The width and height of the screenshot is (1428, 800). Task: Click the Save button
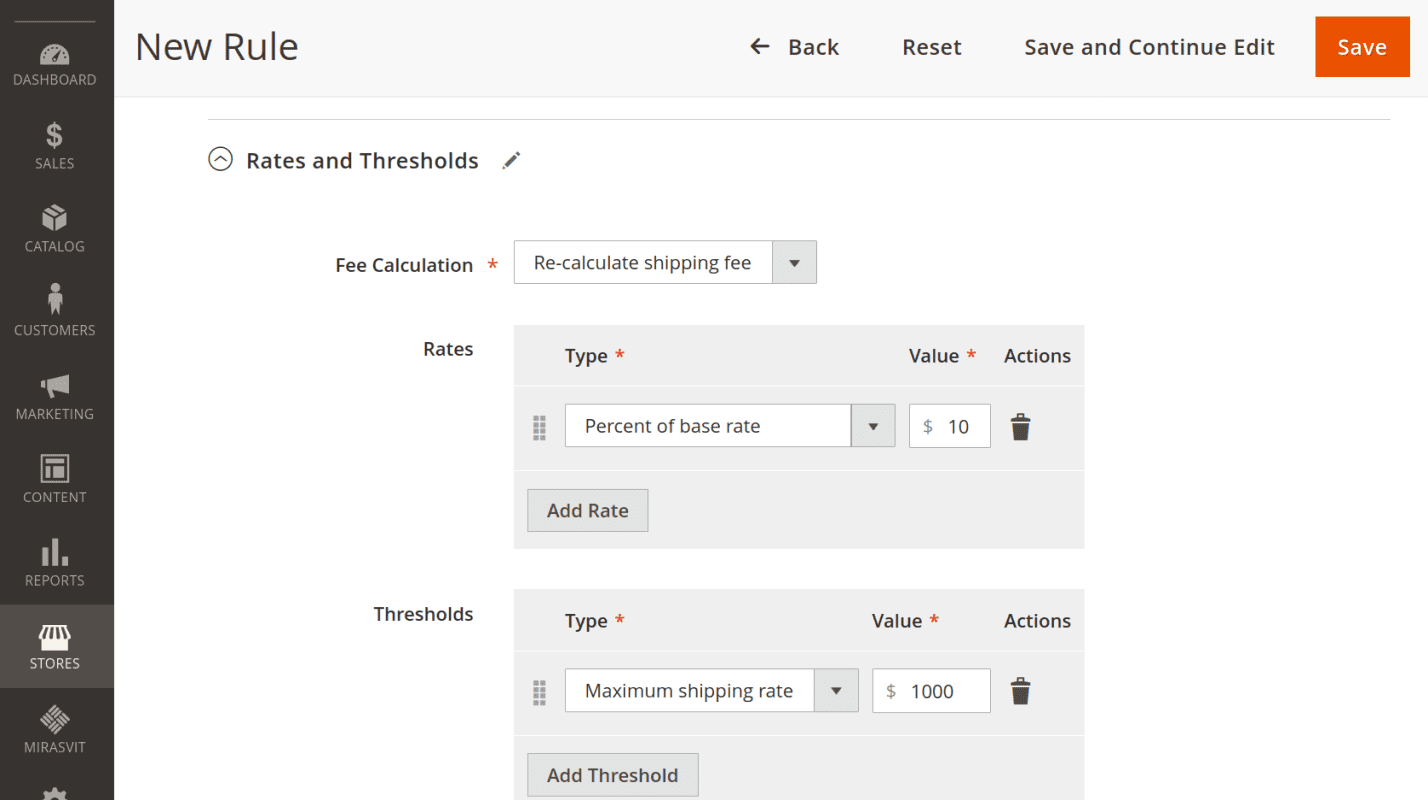(x=1362, y=47)
